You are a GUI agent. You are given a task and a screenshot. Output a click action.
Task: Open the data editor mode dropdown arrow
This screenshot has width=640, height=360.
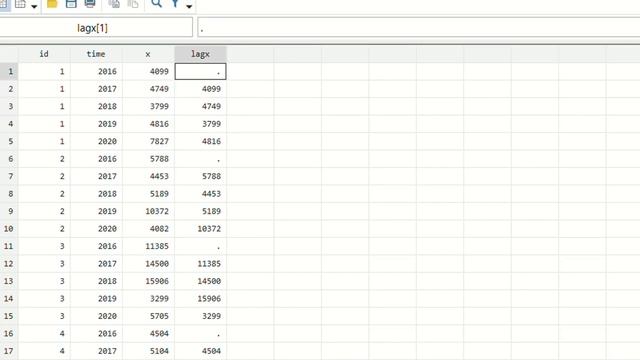point(34,6)
